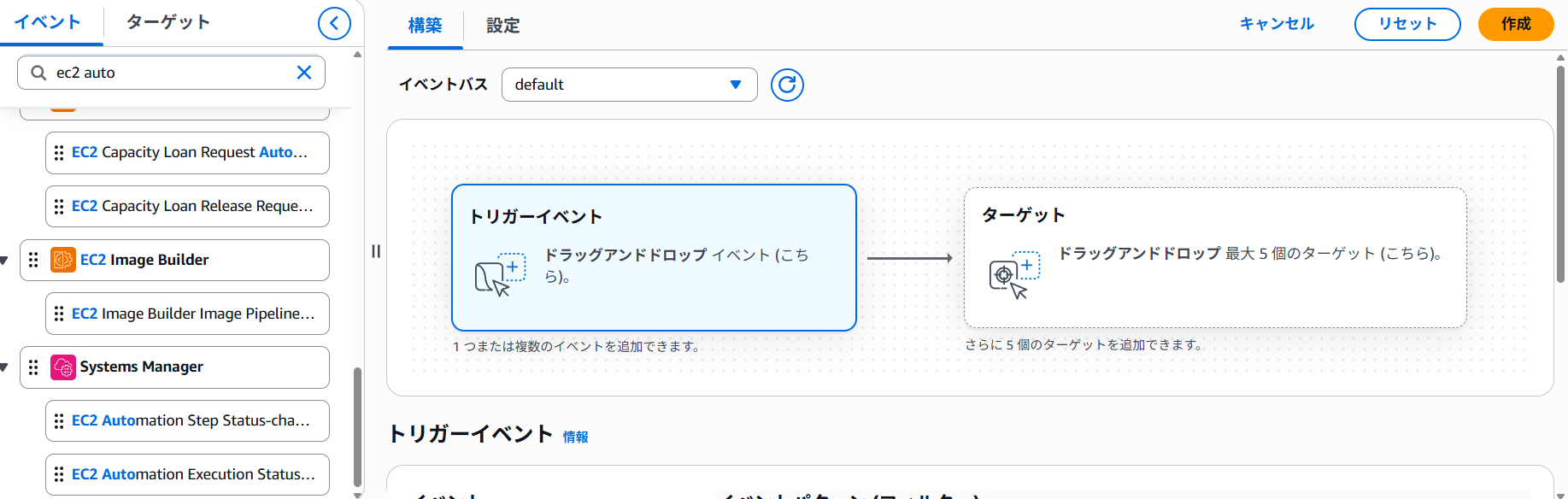Viewport: 1568px width, 499px height.
Task: Click the trigger event drop icon
Action: [500, 274]
